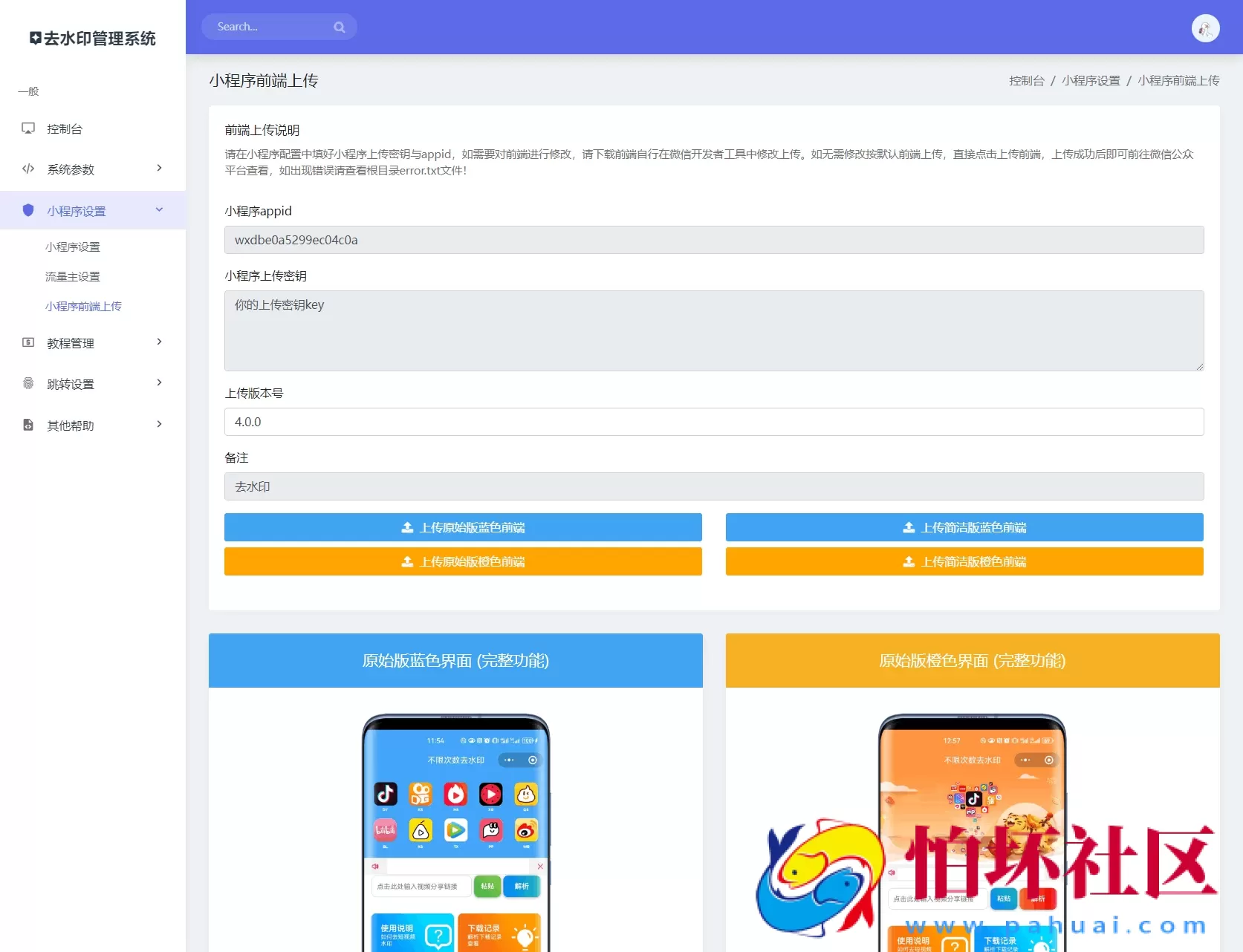Click the upload icon on 上传原始版蓝色前端
The width and height of the screenshot is (1243, 952).
(407, 527)
